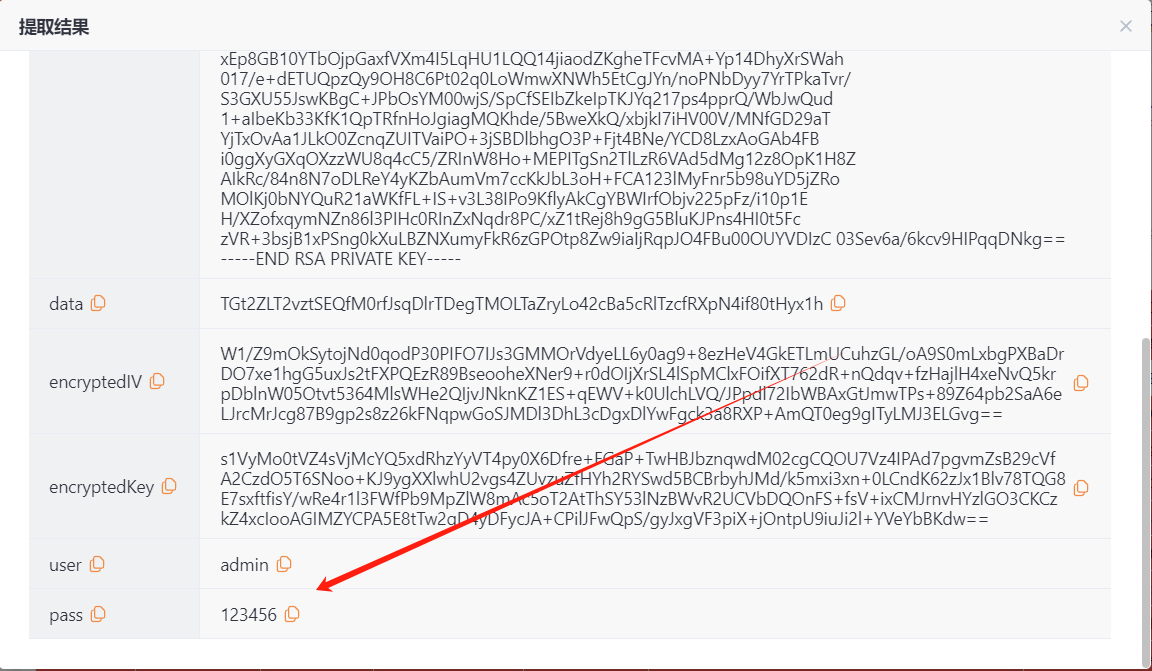This screenshot has height=671, width=1152.
Task: Click the END RSA PRIVATE KEY line
Action: click(341, 259)
